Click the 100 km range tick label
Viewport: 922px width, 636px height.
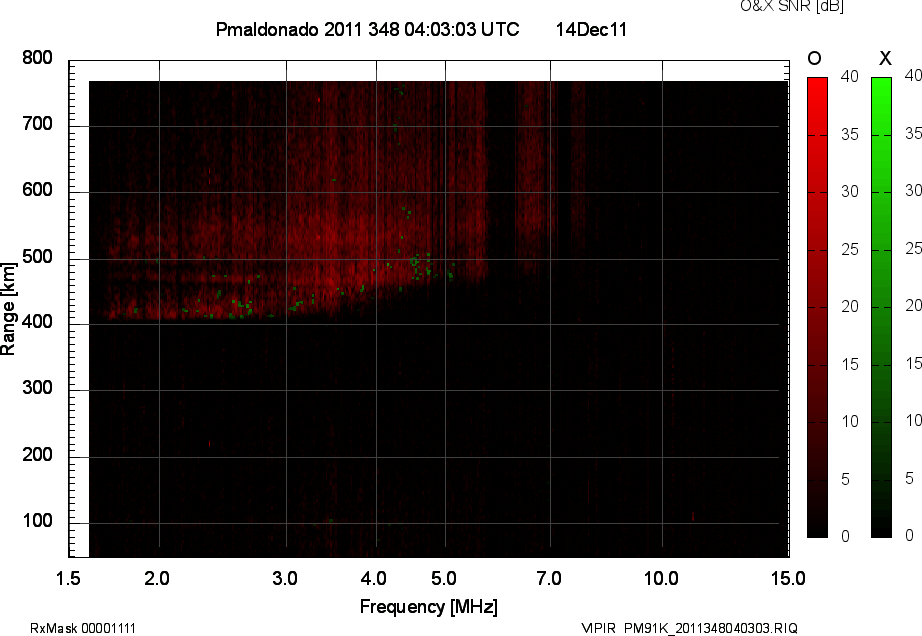click(x=38, y=522)
